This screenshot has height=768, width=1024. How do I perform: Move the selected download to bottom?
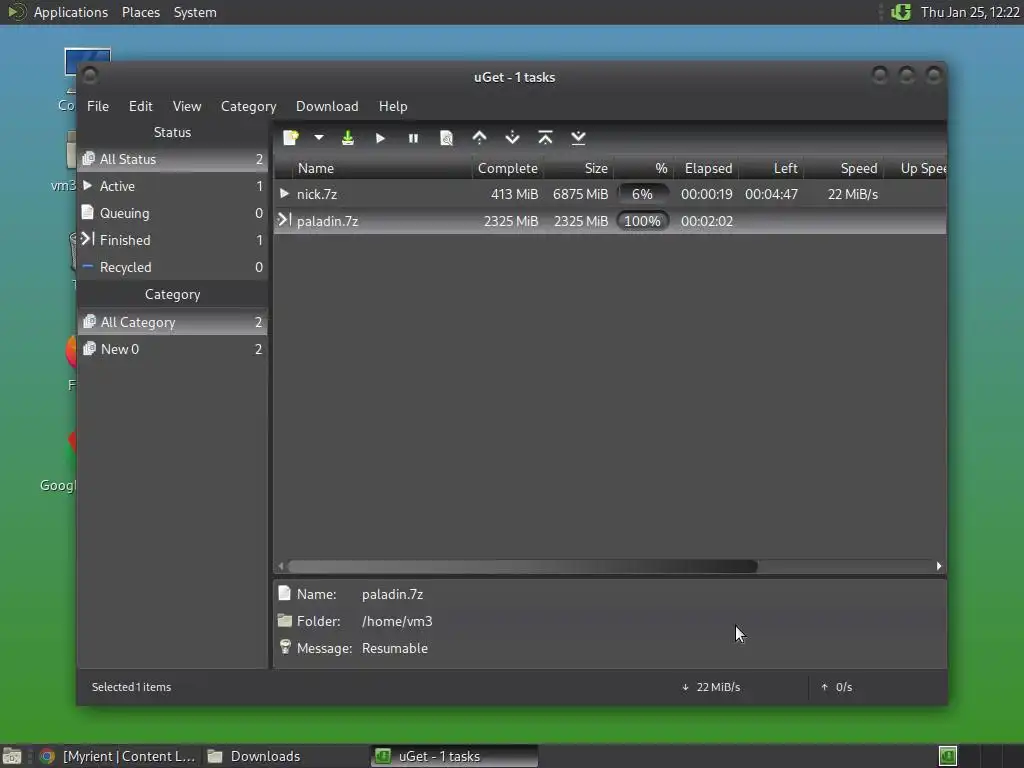(578, 138)
